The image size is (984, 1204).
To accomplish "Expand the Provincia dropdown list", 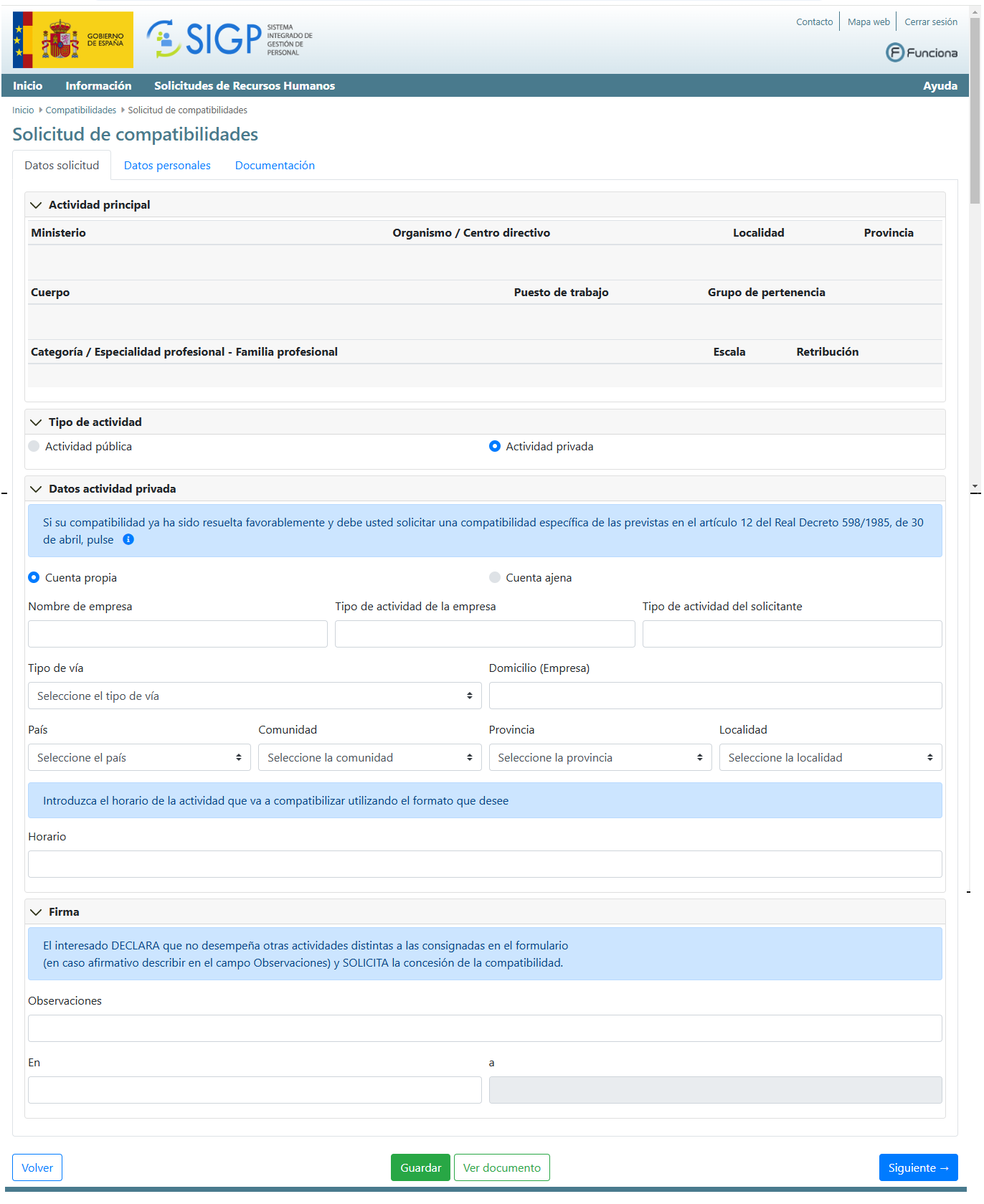I will [x=600, y=758].
